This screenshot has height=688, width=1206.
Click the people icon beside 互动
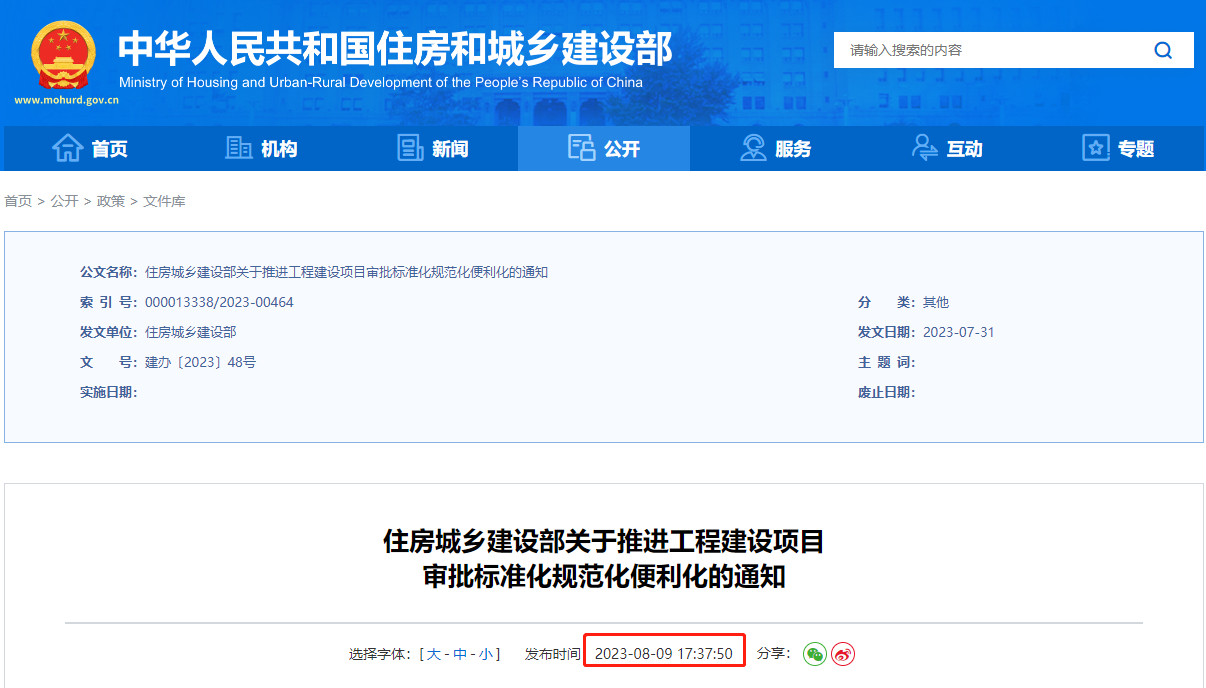[925, 148]
